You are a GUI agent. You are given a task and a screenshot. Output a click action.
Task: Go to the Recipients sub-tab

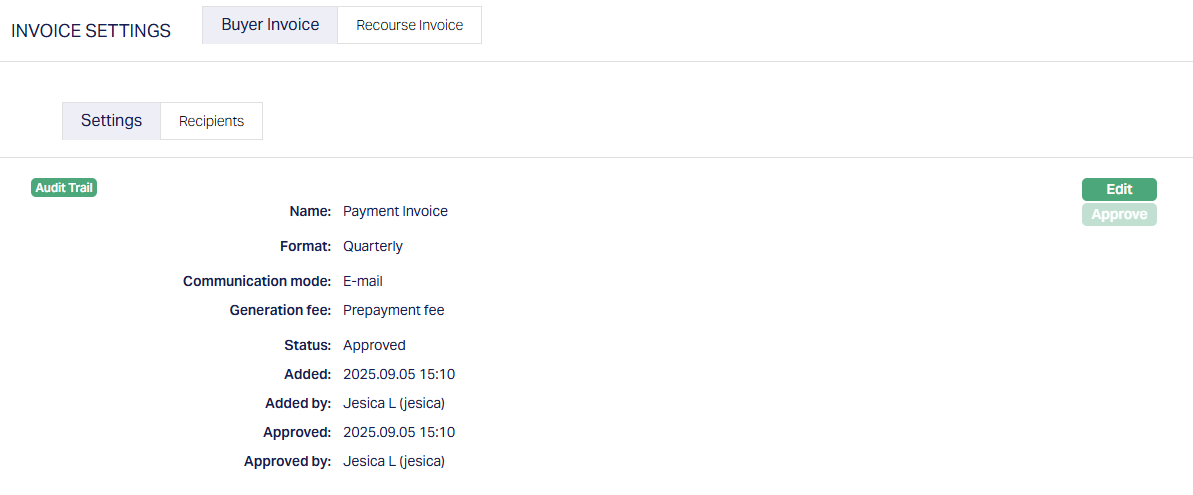coord(211,121)
